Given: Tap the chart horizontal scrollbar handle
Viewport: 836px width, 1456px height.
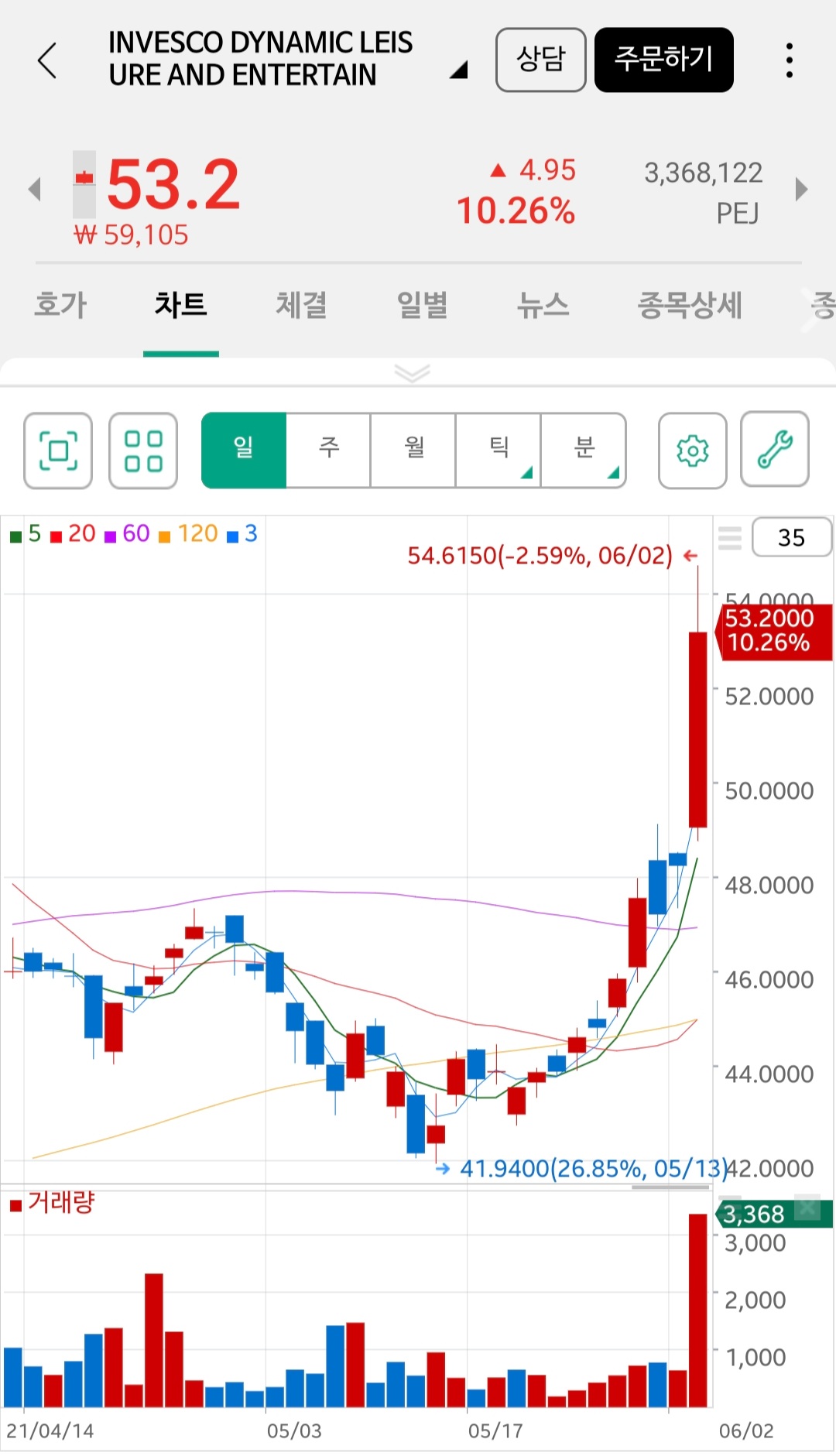Looking at the screenshot, I should 670,1187.
